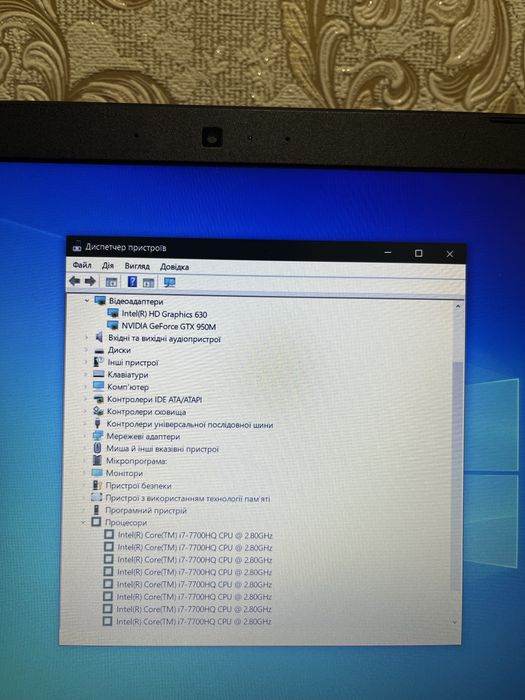Screen dimensions: 525x700
Task: Click the Device Manager title bar icon
Action: click(77, 246)
